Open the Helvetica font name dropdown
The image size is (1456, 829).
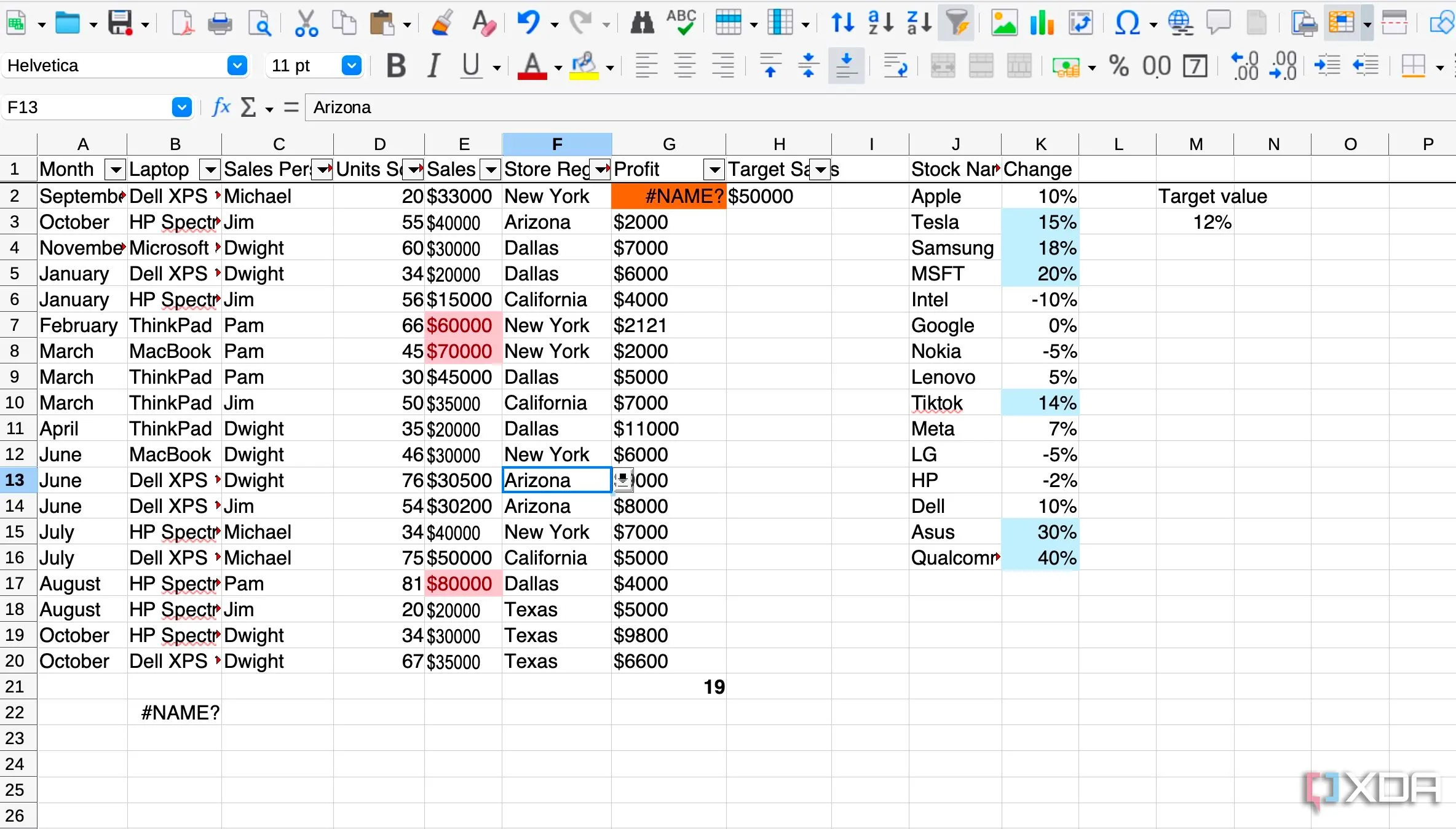tap(237, 65)
